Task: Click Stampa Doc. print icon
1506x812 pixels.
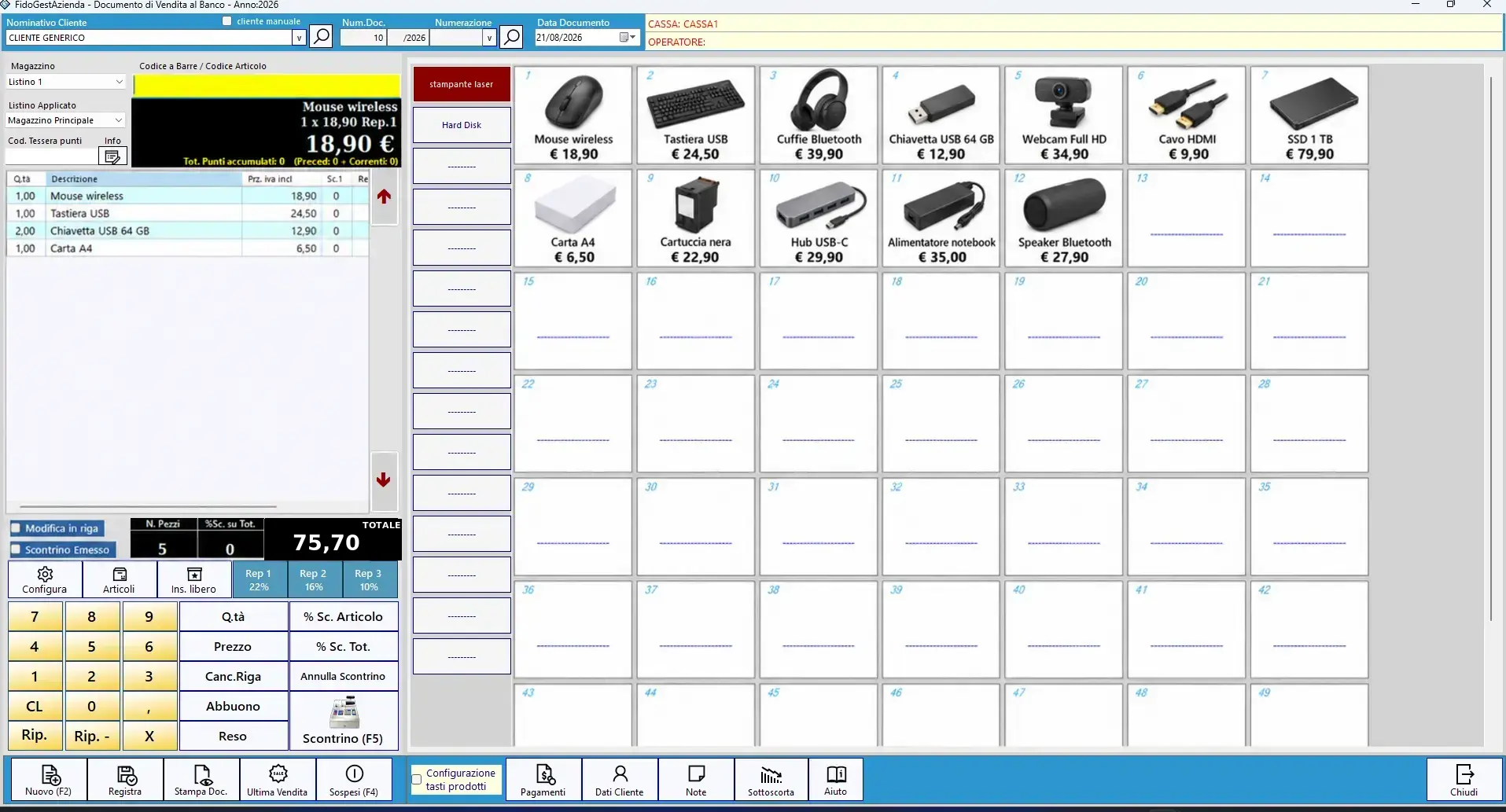Action: coord(201,779)
